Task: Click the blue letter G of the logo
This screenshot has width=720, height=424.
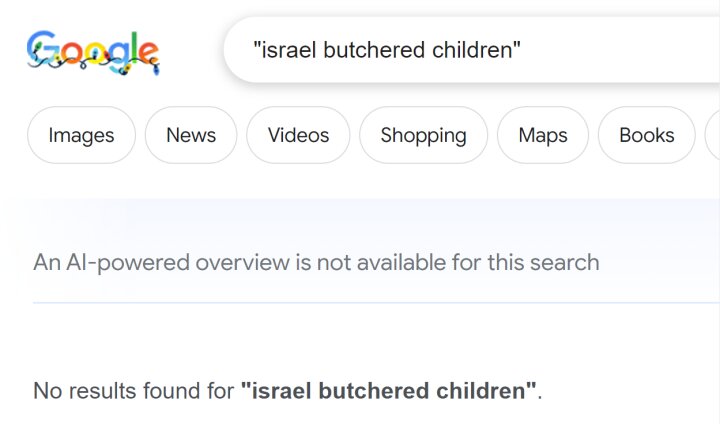Action: pos(42,49)
